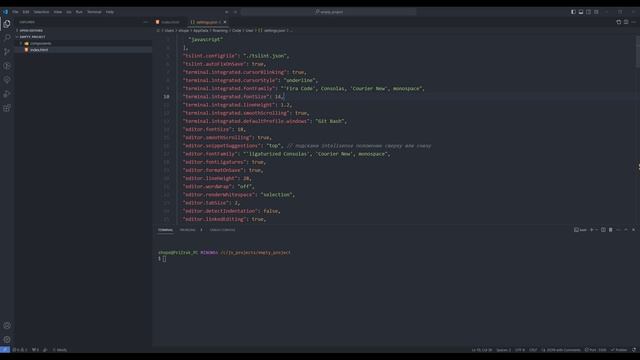Open Source Control view in activity bar

[7, 52]
